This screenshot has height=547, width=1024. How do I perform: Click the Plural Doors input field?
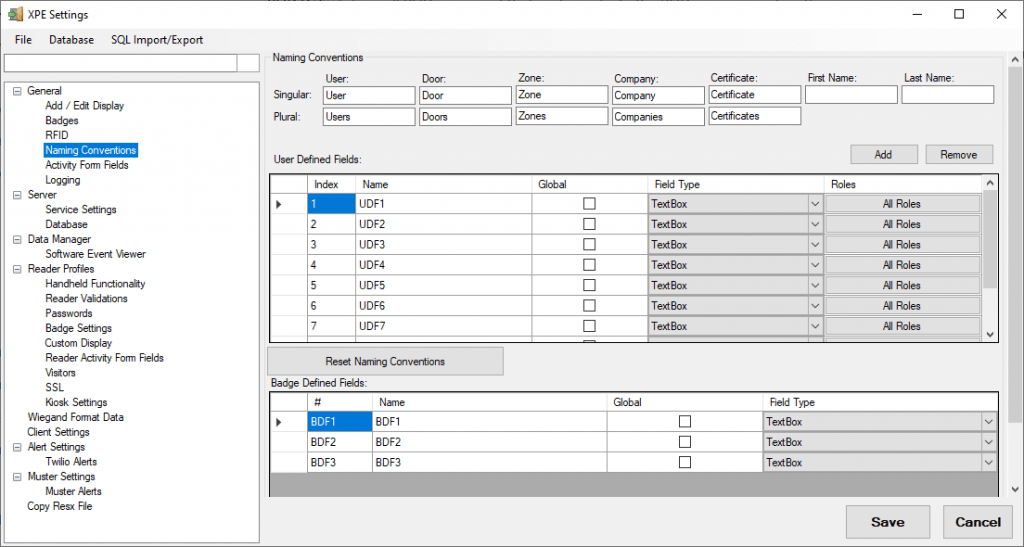[x=465, y=117]
